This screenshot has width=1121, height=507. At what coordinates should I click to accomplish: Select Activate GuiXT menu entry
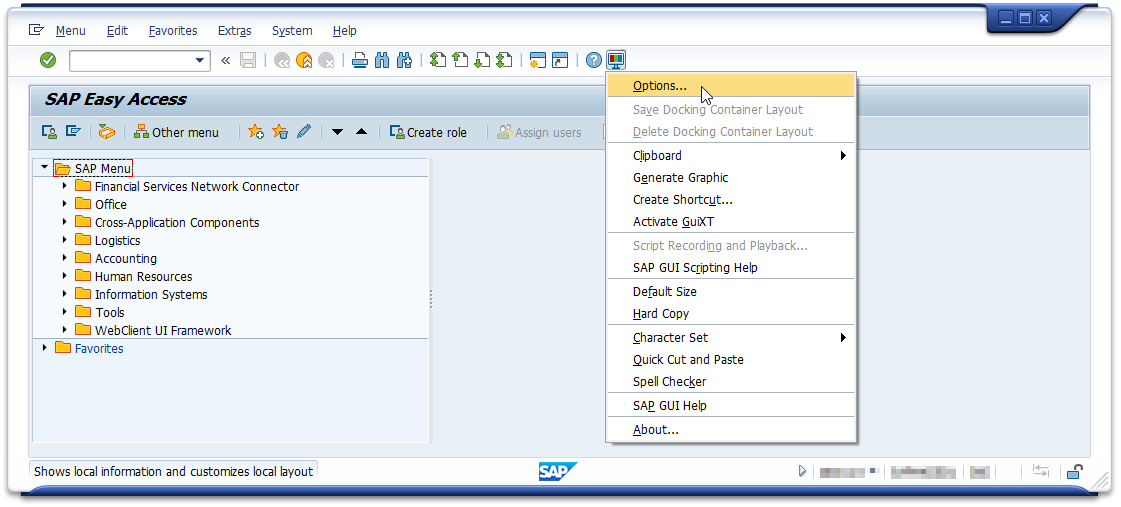tap(731, 222)
